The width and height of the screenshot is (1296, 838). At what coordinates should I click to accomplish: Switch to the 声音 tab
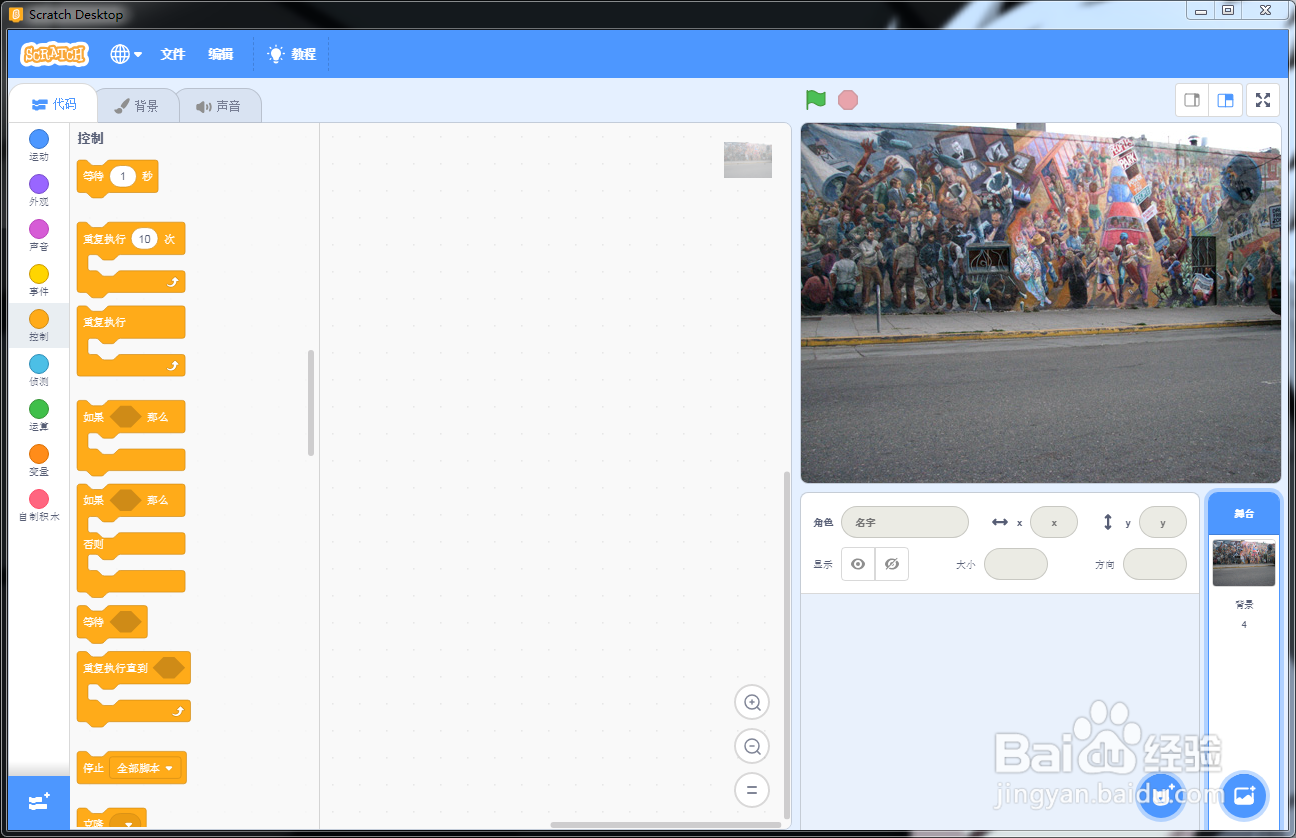[x=219, y=105]
